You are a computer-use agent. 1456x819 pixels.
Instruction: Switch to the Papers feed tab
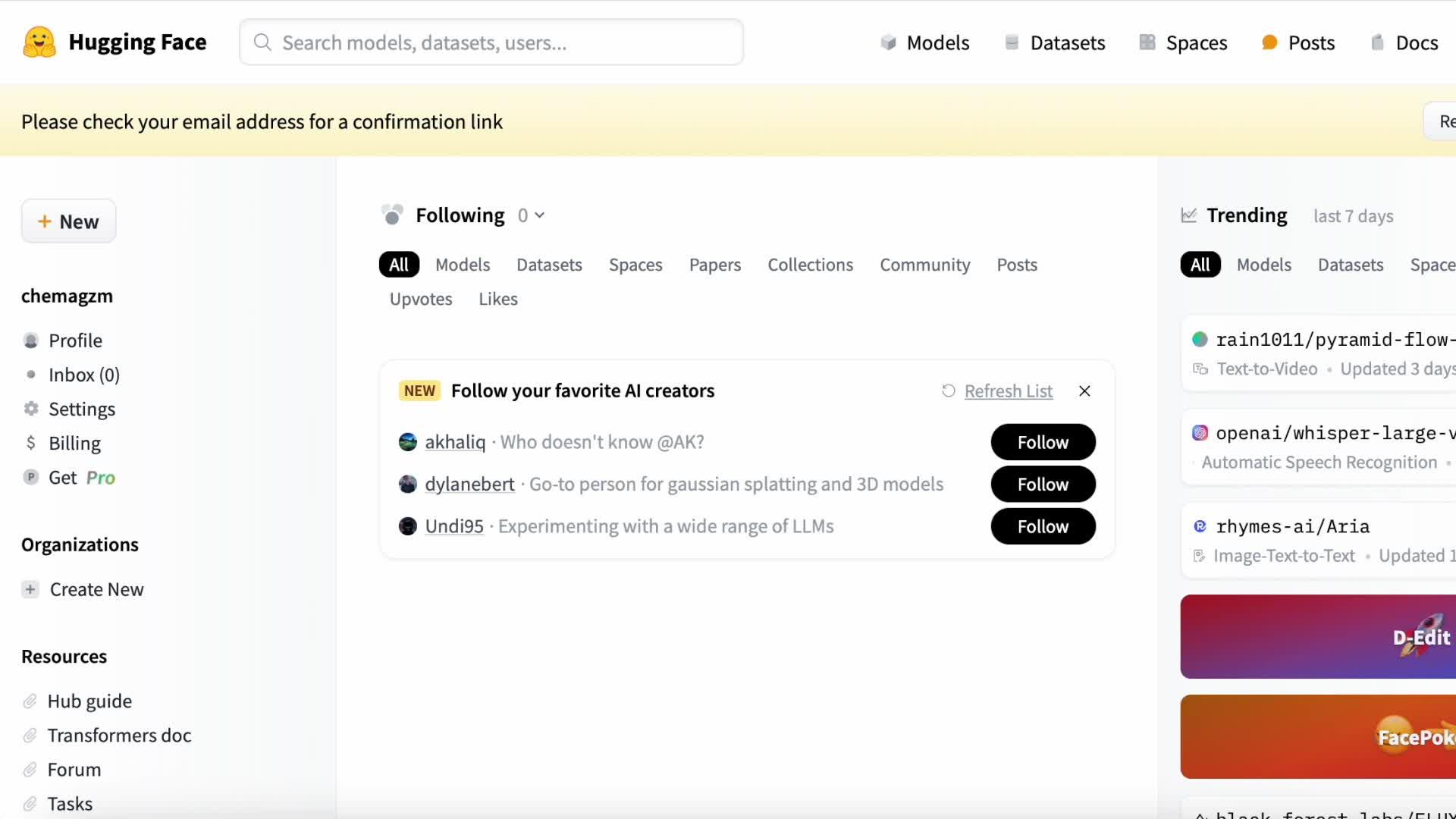(714, 265)
